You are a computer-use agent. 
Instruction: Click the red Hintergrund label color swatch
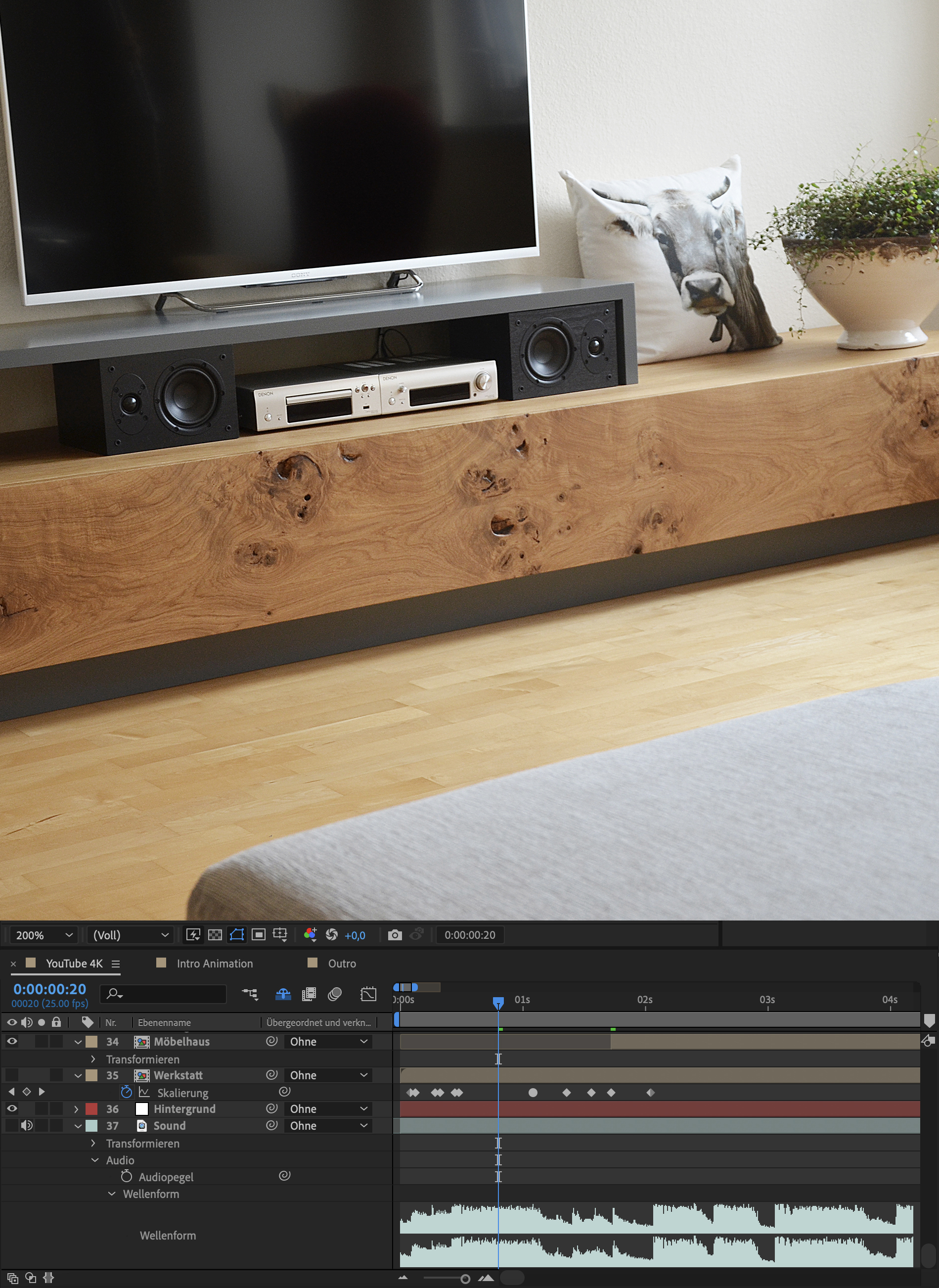click(91, 1109)
